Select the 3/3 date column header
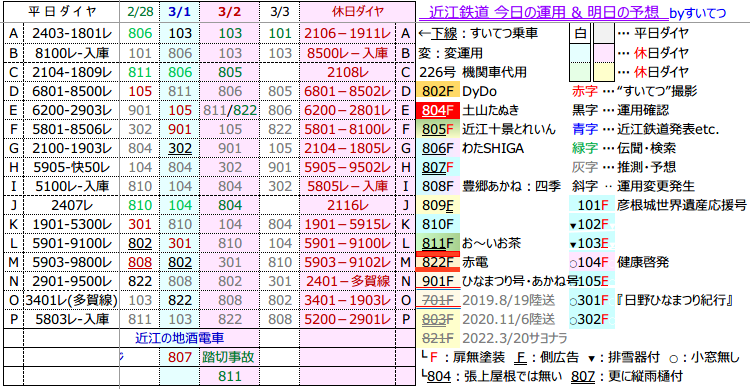The image size is (750, 389). coord(280,12)
